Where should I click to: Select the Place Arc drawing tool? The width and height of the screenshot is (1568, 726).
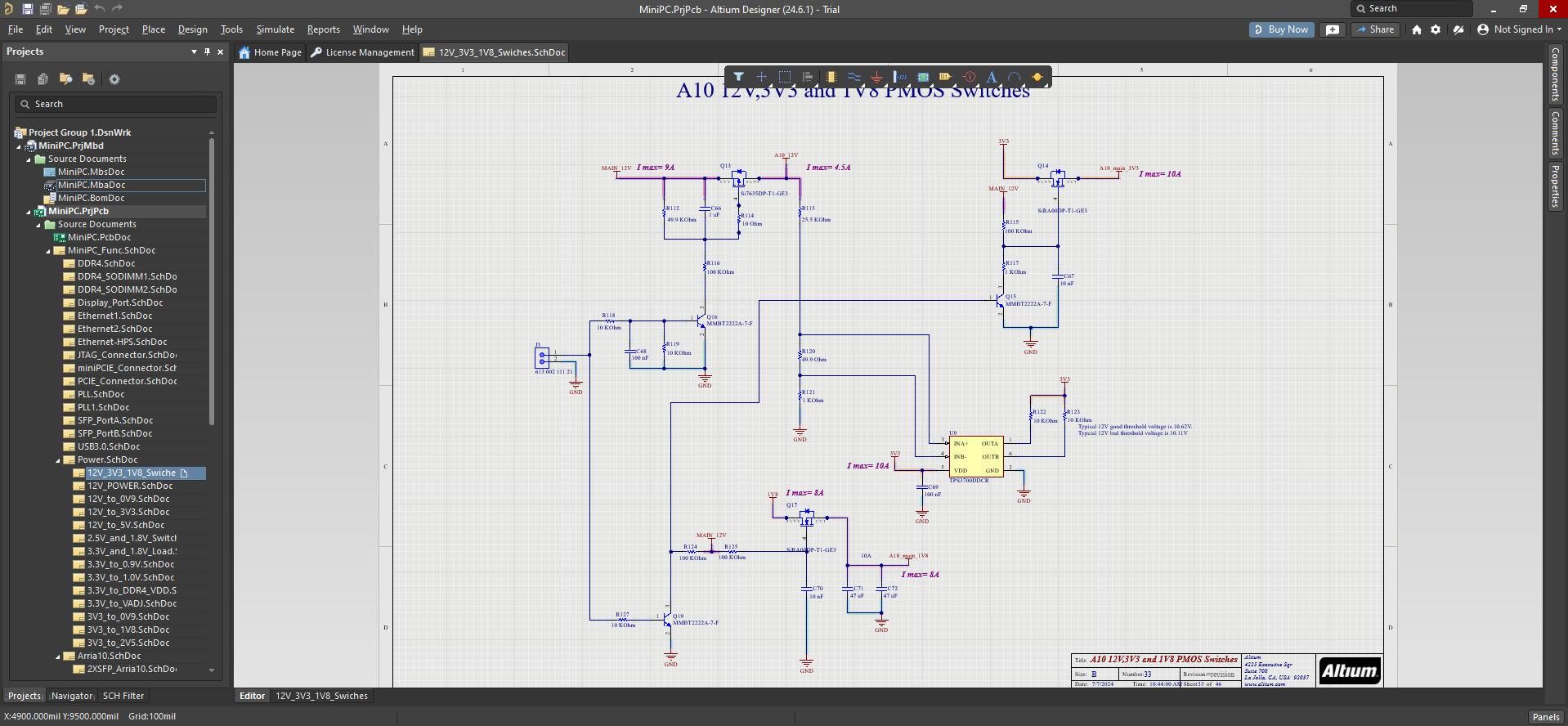1015,77
